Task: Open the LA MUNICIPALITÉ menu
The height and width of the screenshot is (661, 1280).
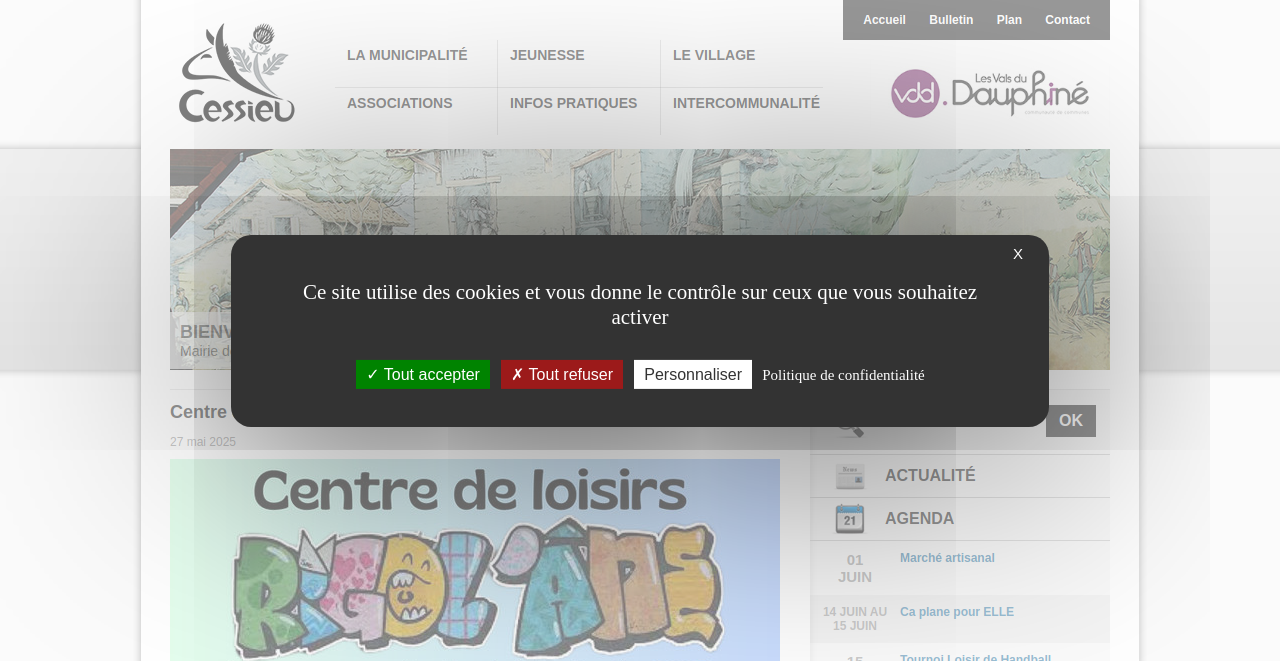Action: click(407, 54)
